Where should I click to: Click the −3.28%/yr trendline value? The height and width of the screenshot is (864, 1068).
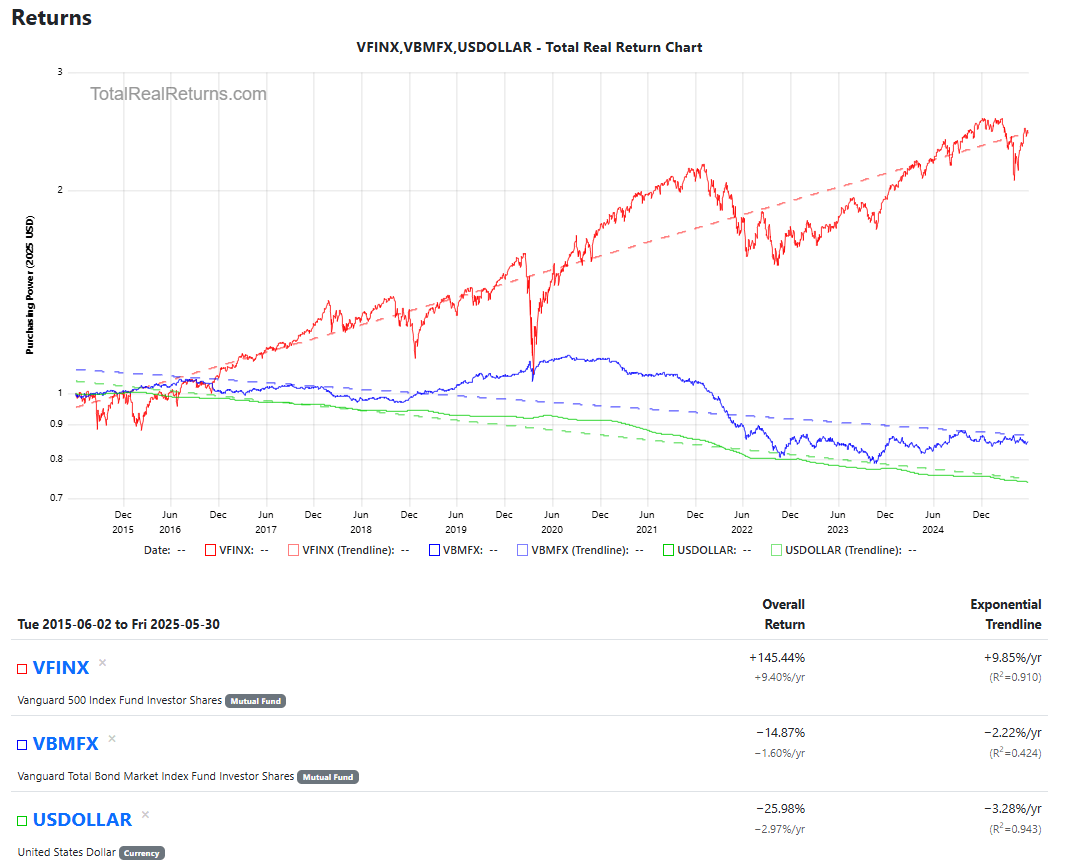(x=1012, y=809)
